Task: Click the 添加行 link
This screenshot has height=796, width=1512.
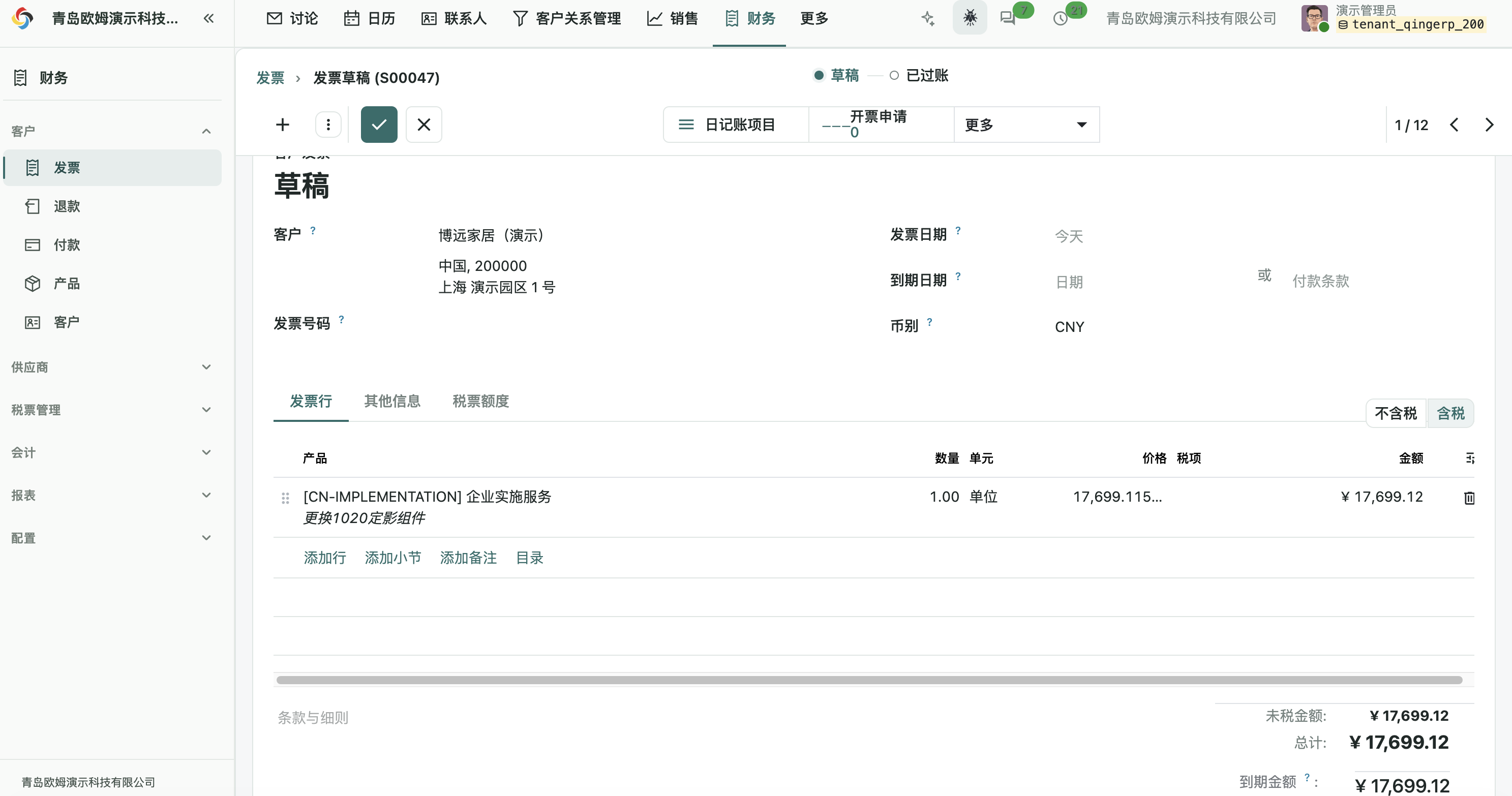Action: 324,558
